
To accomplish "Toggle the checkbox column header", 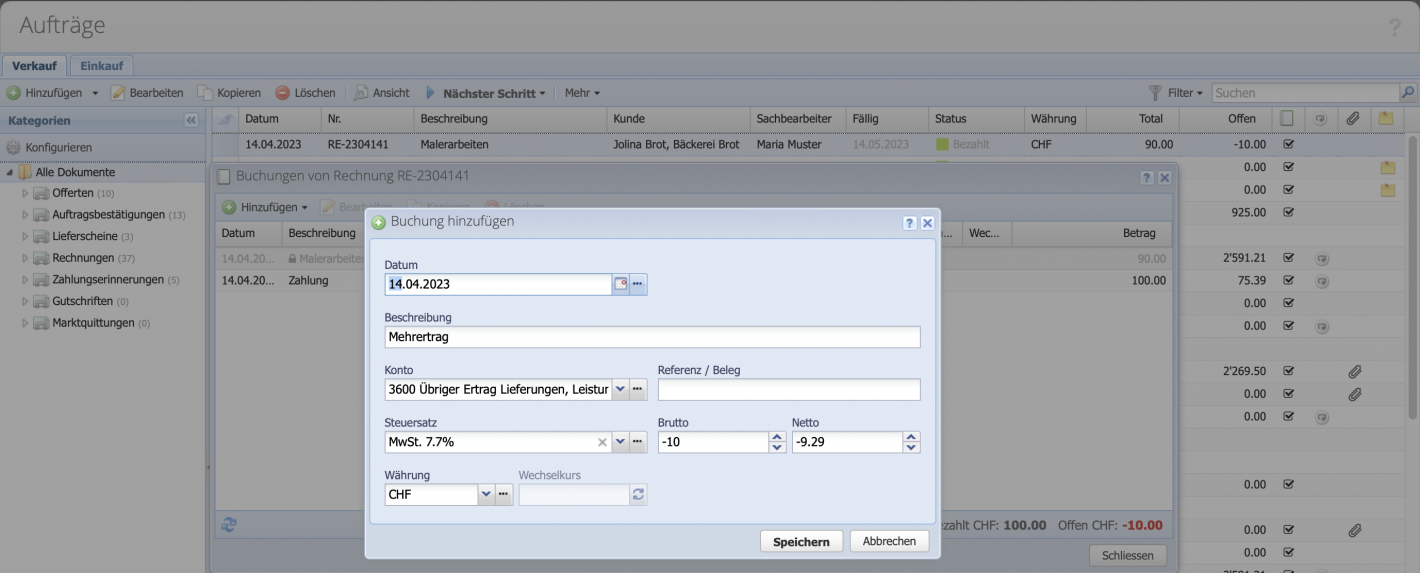I will point(1287,119).
